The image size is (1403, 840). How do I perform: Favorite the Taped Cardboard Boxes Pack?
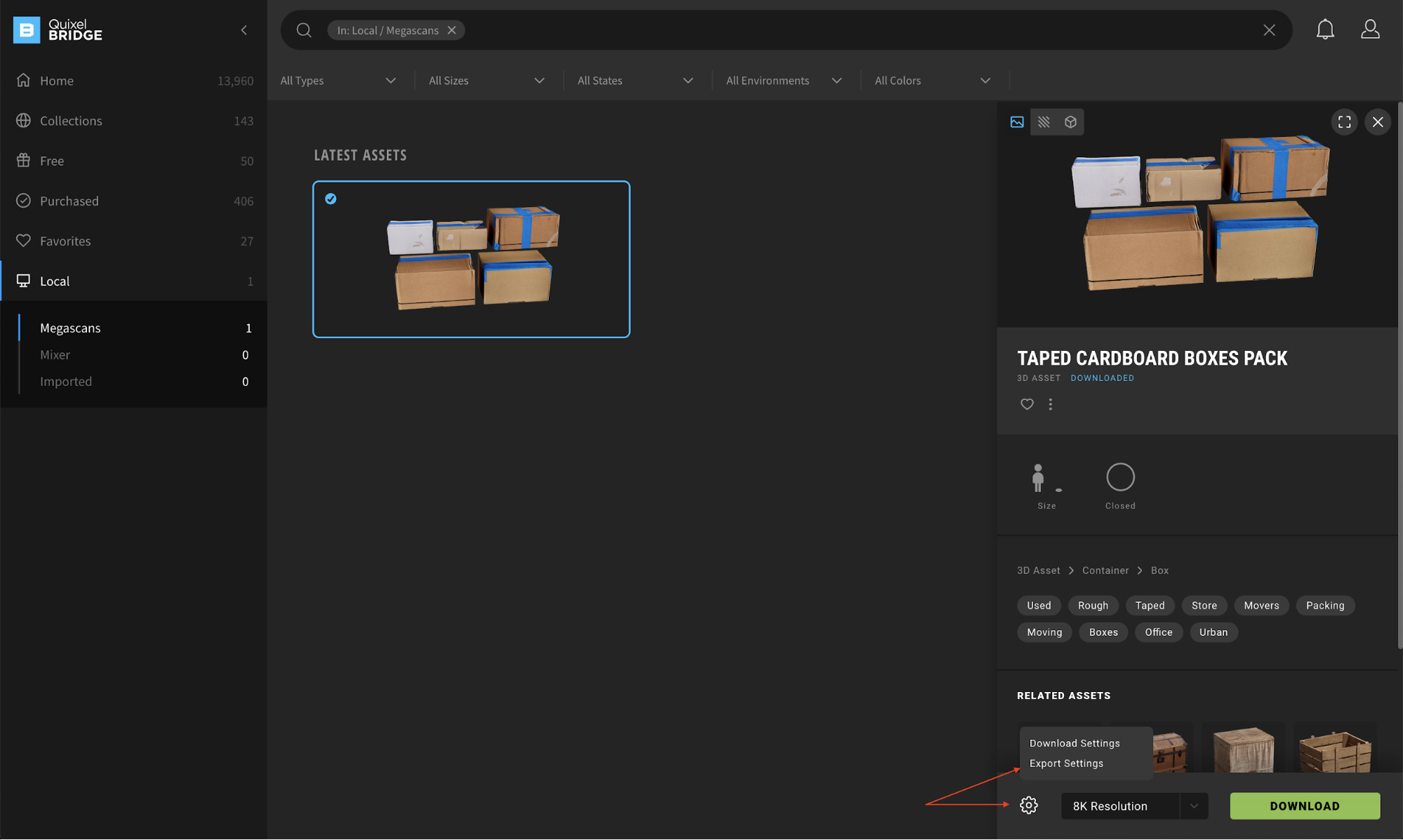pyautogui.click(x=1026, y=404)
